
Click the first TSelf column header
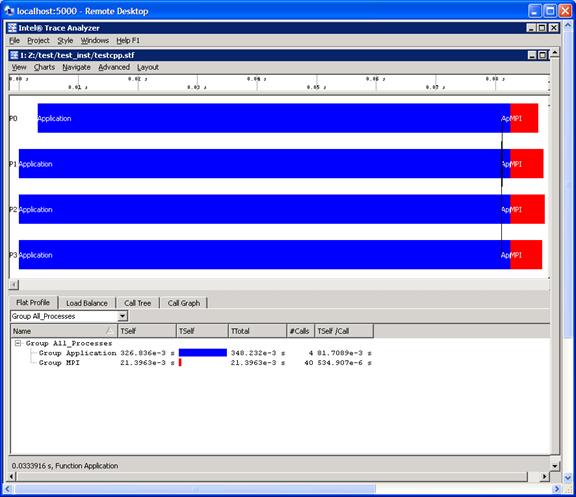pyautogui.click(x=147, y=331)
